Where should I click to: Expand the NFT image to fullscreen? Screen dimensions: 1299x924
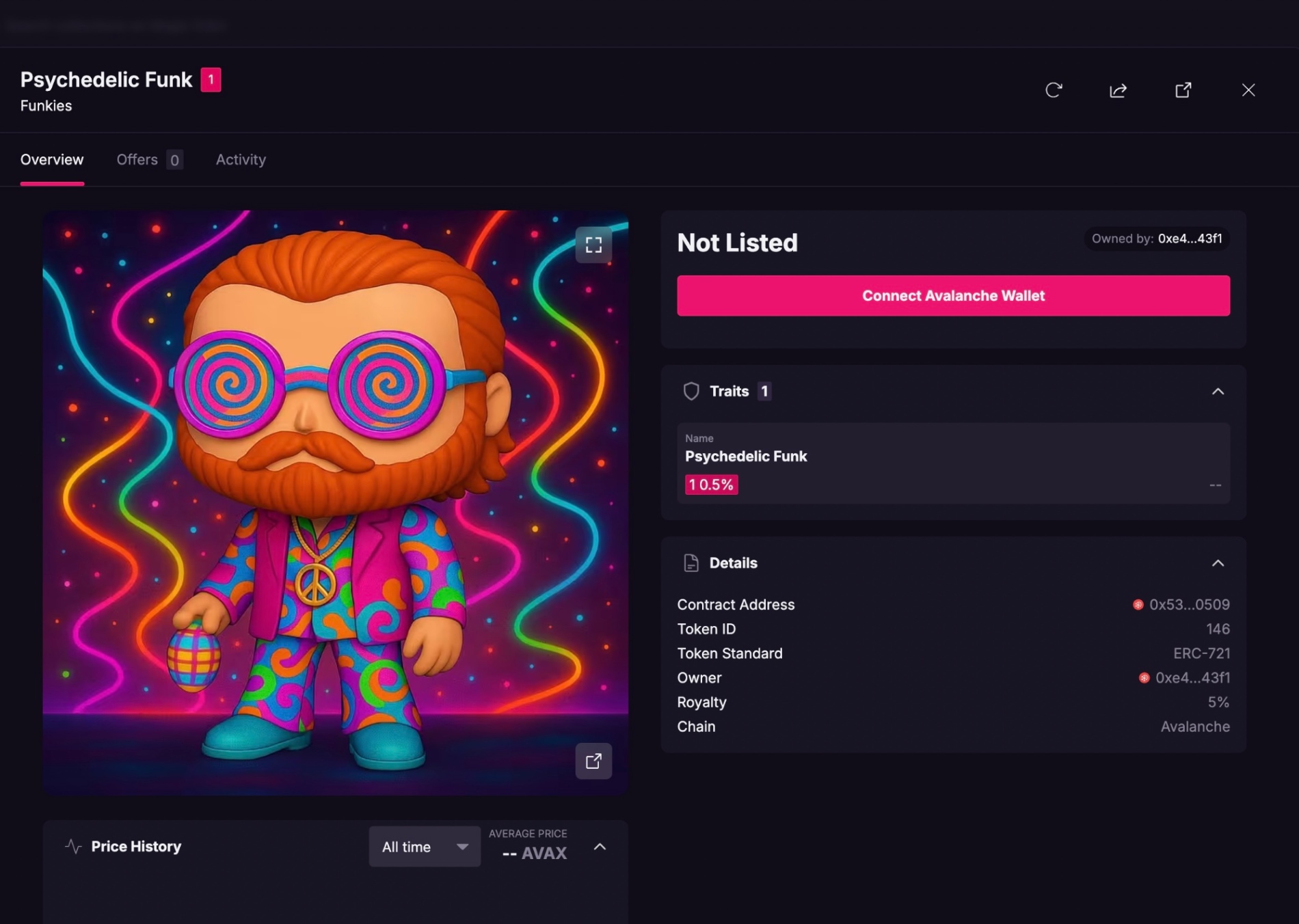(593, 245)
